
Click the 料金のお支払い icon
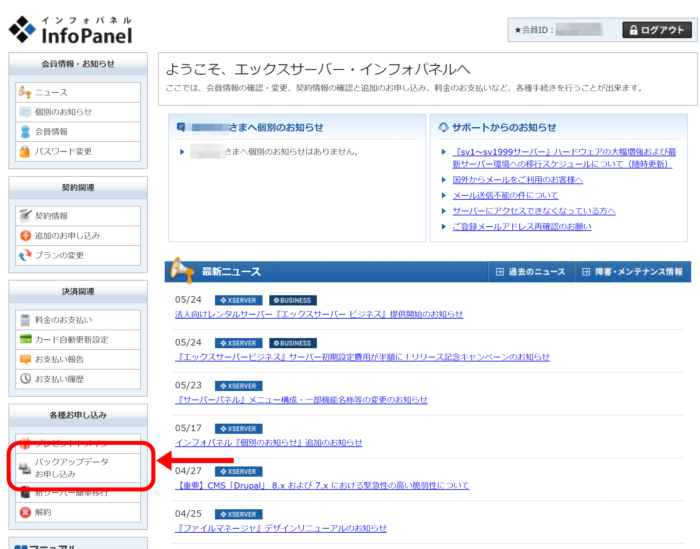click(26, 319)
